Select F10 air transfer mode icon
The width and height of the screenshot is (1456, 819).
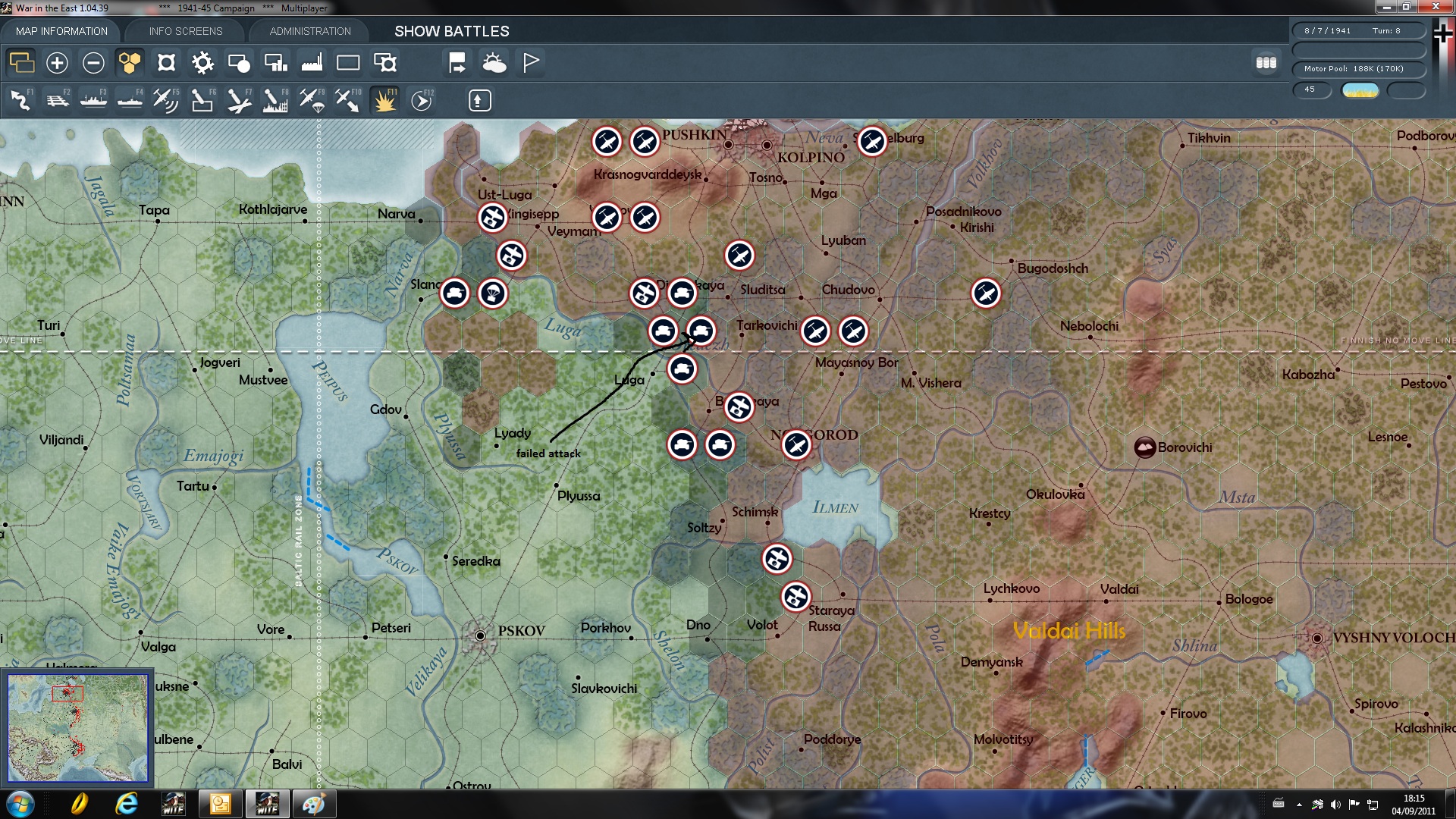(348, 100)
